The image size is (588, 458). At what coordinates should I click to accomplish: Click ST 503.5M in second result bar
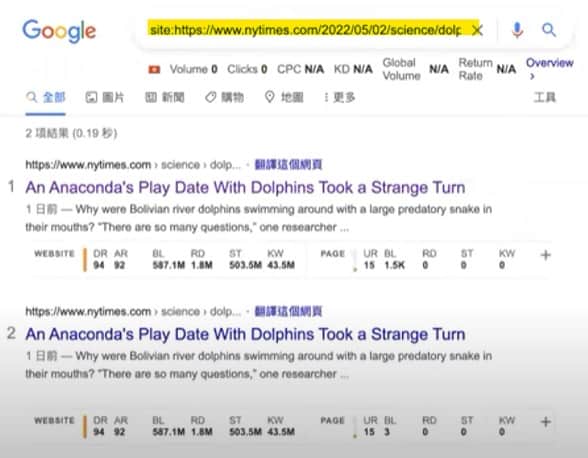coord(245,432)
